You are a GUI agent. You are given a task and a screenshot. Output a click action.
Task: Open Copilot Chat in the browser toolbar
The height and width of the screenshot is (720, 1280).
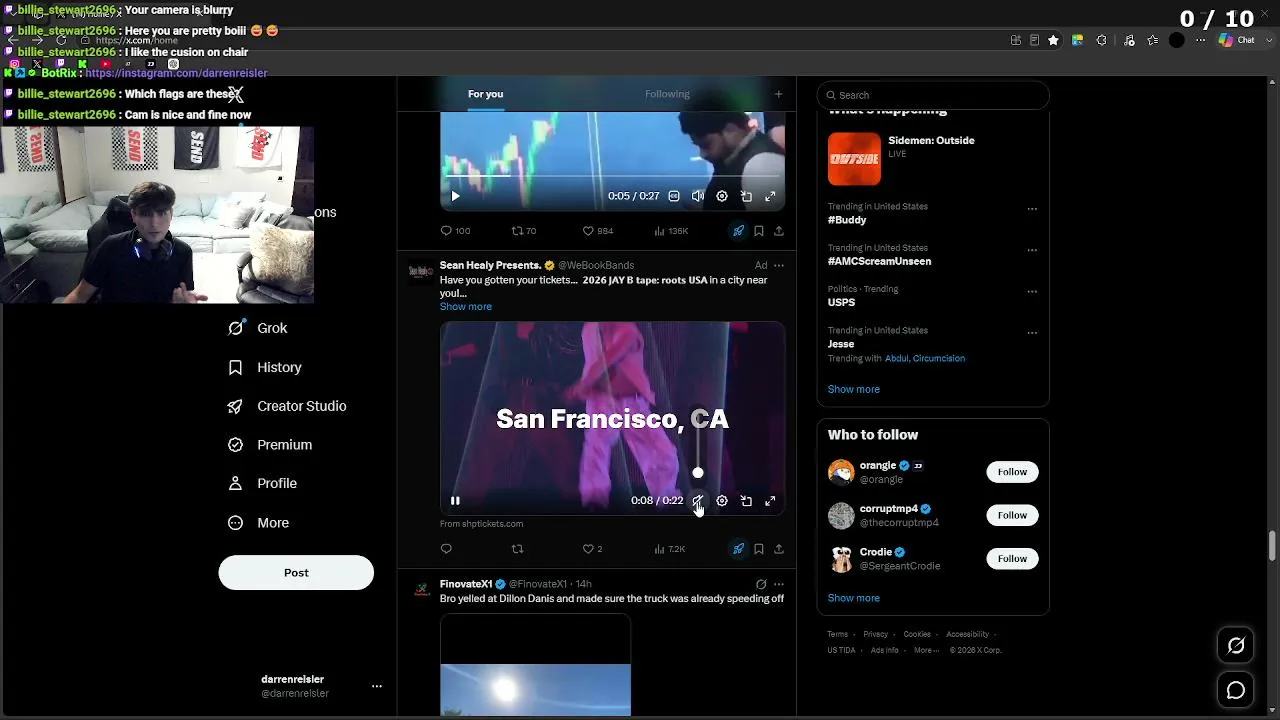pos(1237,41)
